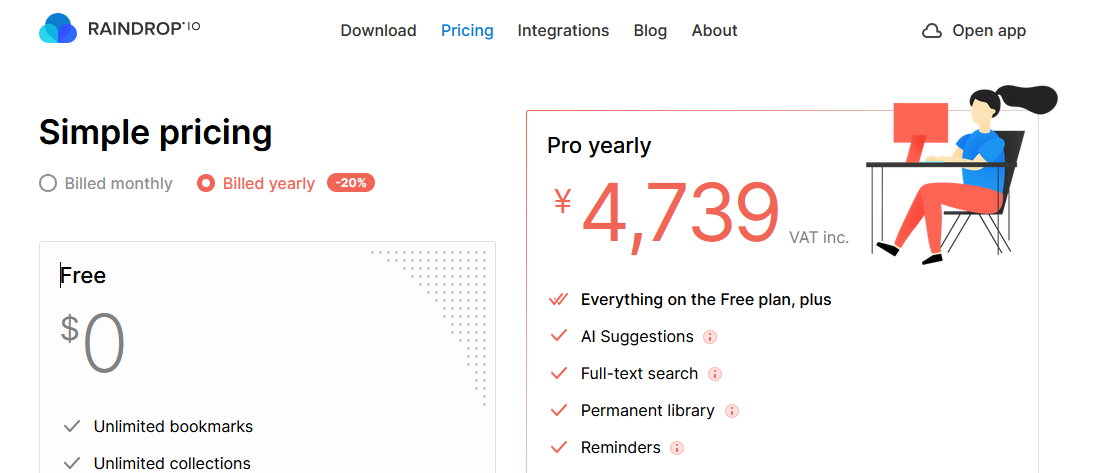Click the Raindrop.io cloud logo
1096x473 pixels.
coord(58,30)
